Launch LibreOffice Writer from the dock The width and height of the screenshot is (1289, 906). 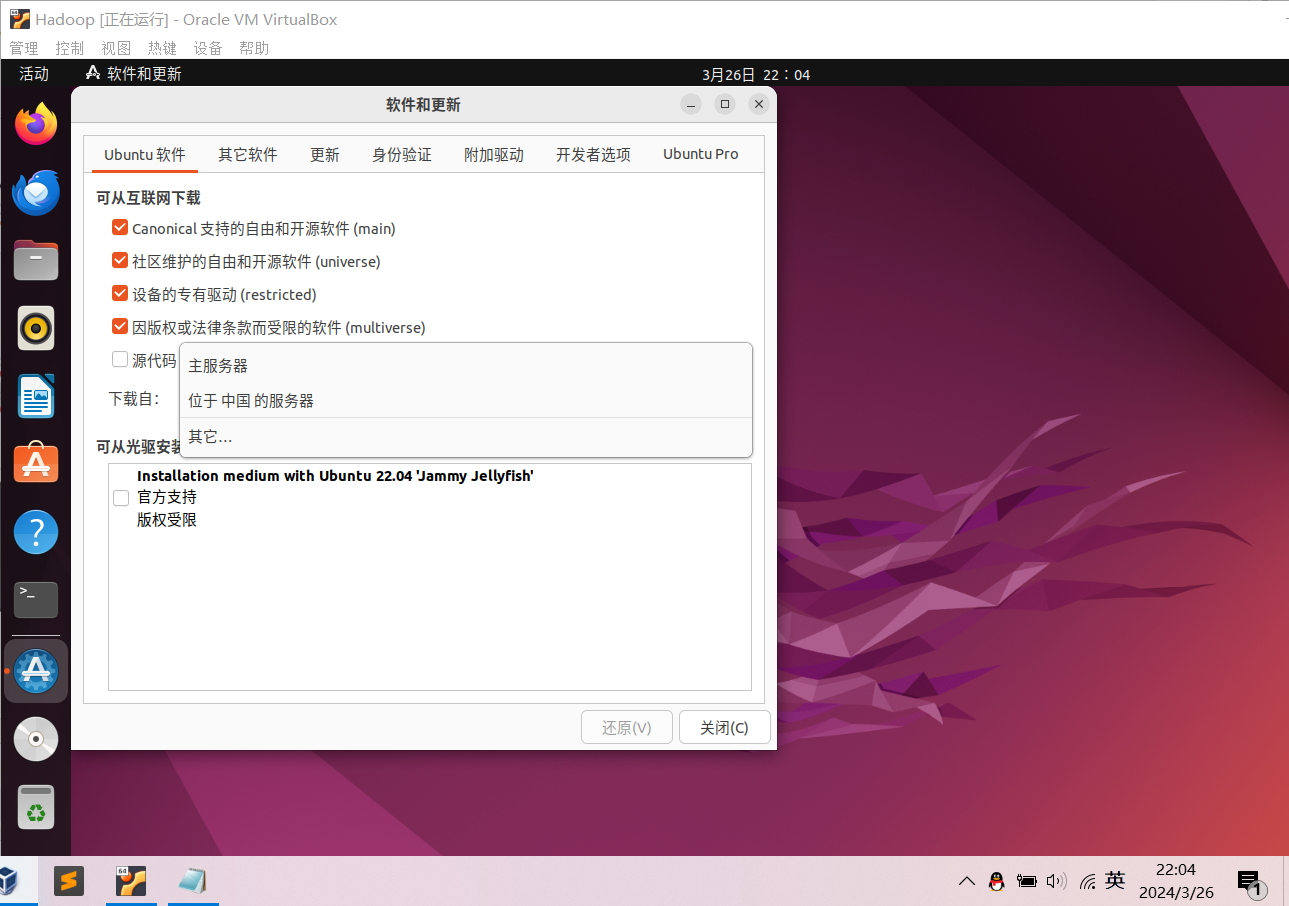(36, 396)
